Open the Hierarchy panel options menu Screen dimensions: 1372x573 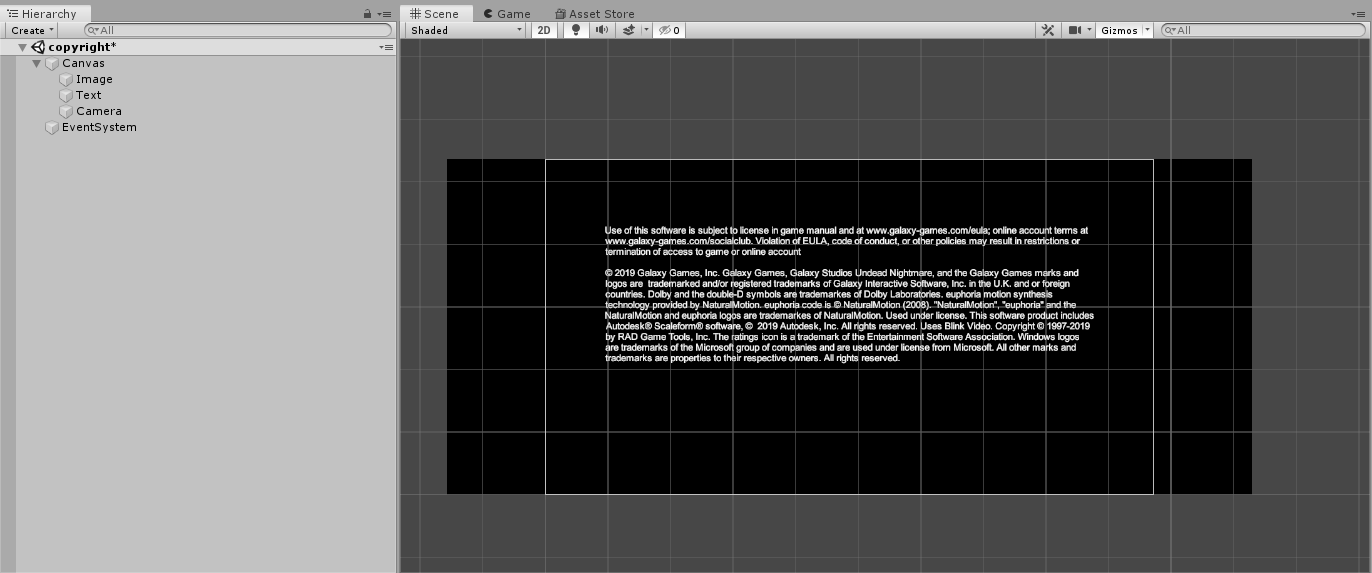click(385, 14)
